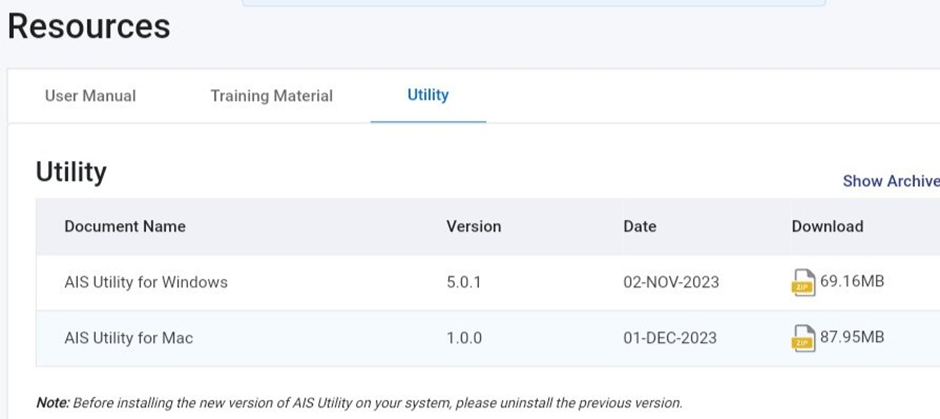940x419 pixels.
Task: Click the Version column header
Action: pos(474,226)
